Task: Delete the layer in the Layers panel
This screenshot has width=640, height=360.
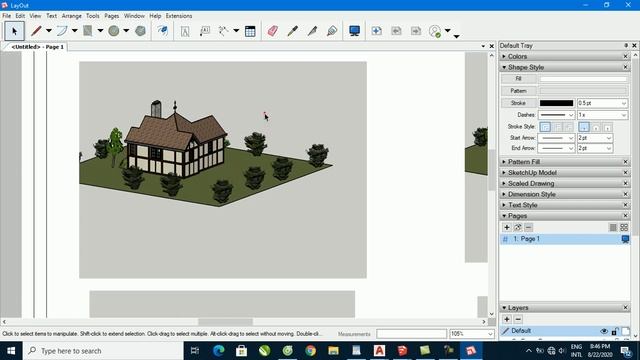Action: pos(518,319)
